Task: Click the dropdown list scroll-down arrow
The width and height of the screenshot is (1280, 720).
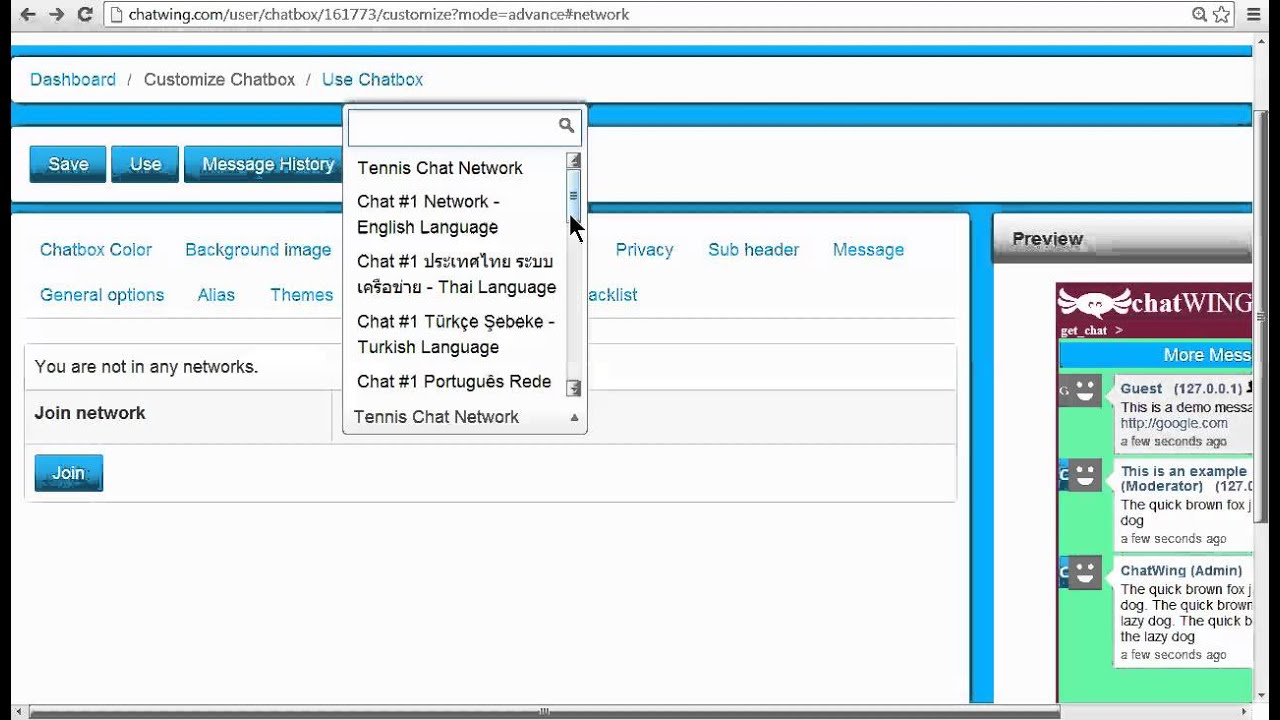Action: coord(574,388)
